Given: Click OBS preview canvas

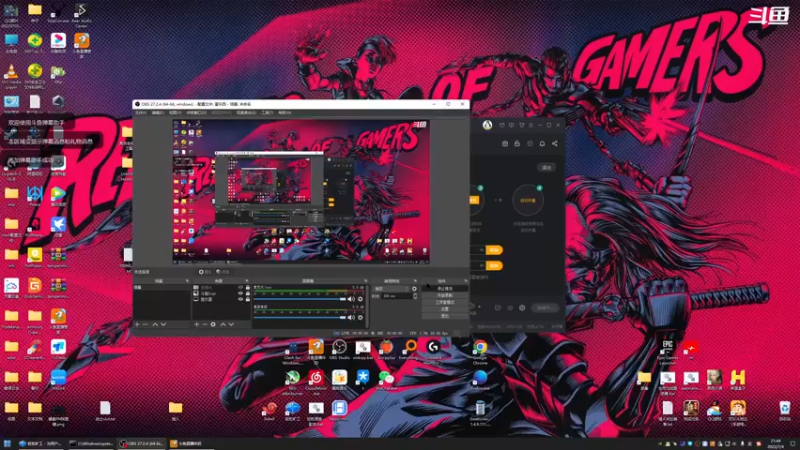Looking at the screenshot, I should [301, 192].
